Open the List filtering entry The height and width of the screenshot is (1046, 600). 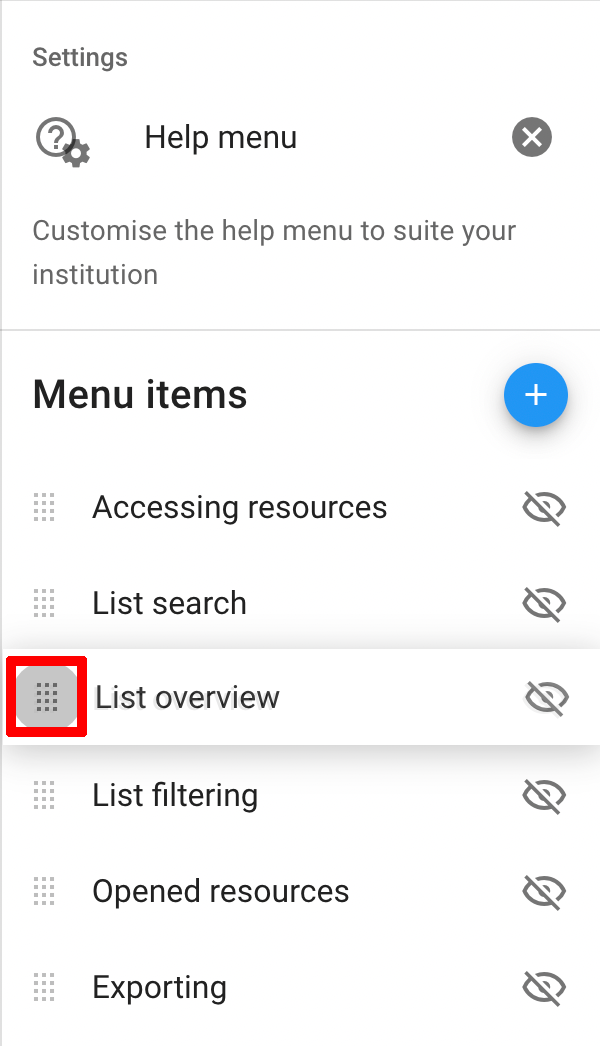175,796
